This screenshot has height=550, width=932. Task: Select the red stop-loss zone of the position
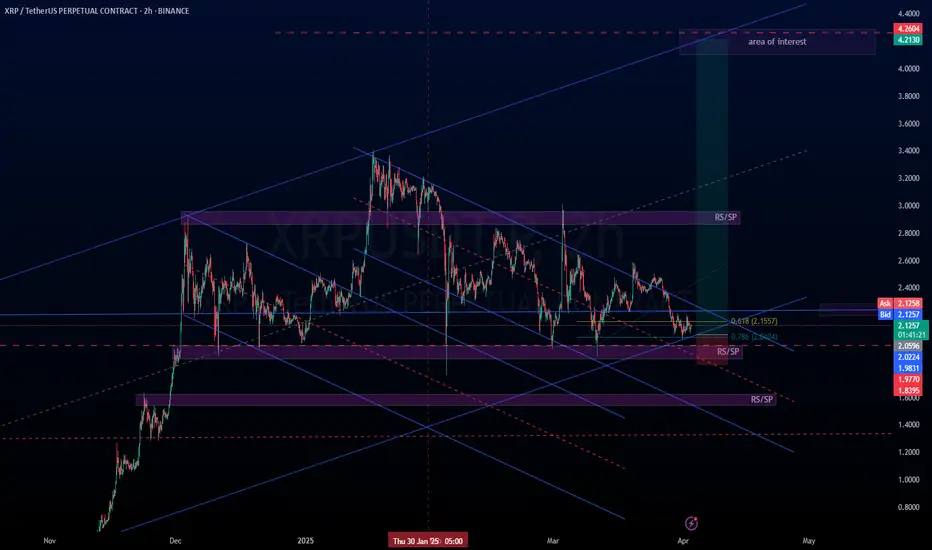[712, 350]
